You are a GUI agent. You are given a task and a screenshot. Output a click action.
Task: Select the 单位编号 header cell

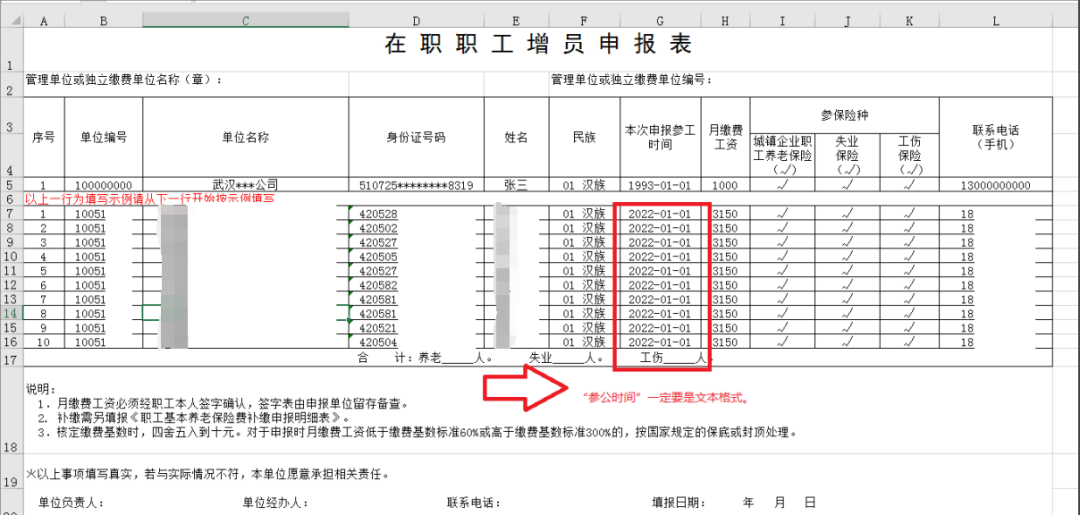(103, 137)
